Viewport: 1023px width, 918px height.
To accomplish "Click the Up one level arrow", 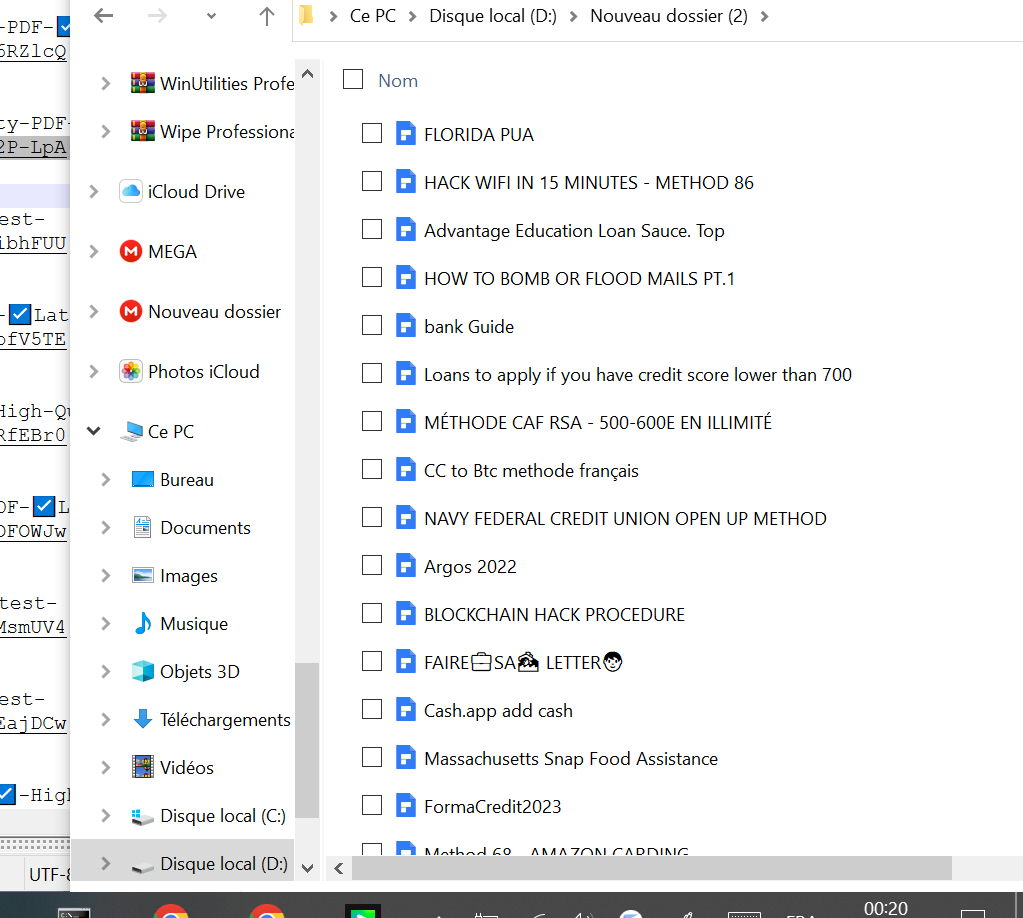I will (x=266, y=16).
